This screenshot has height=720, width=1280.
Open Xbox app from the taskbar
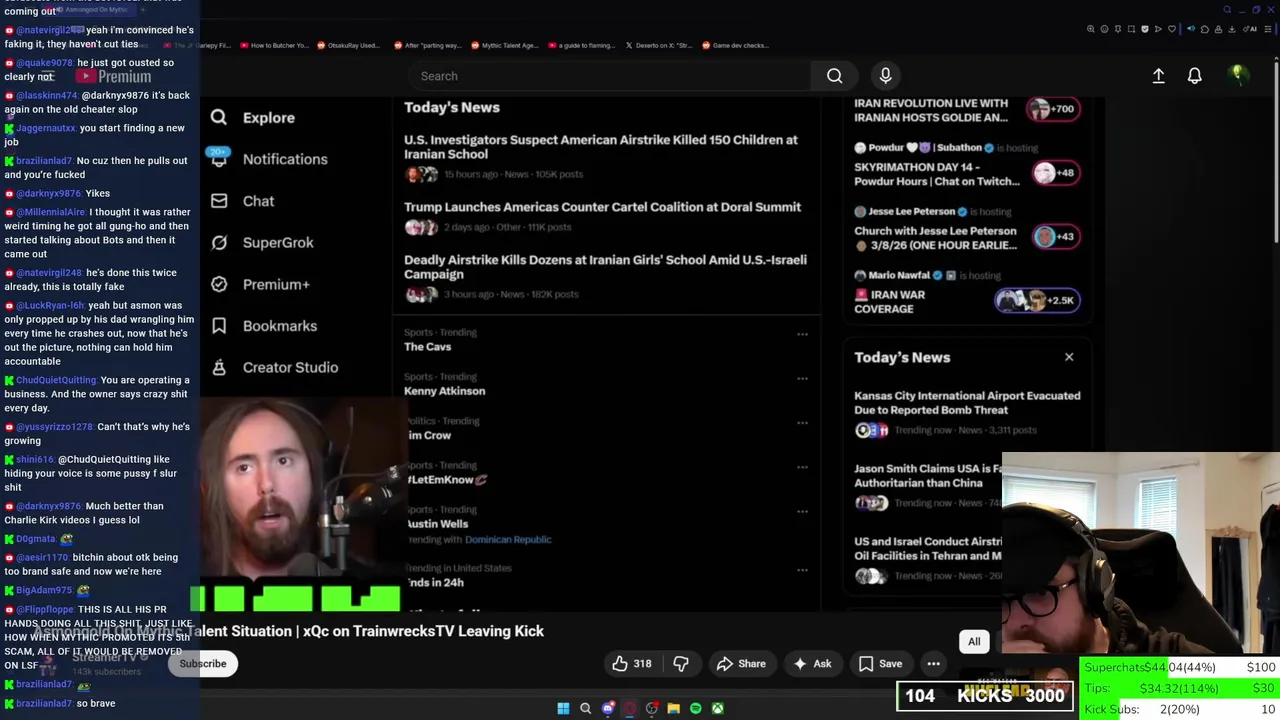pyautogui.click(x=717, y=708)
